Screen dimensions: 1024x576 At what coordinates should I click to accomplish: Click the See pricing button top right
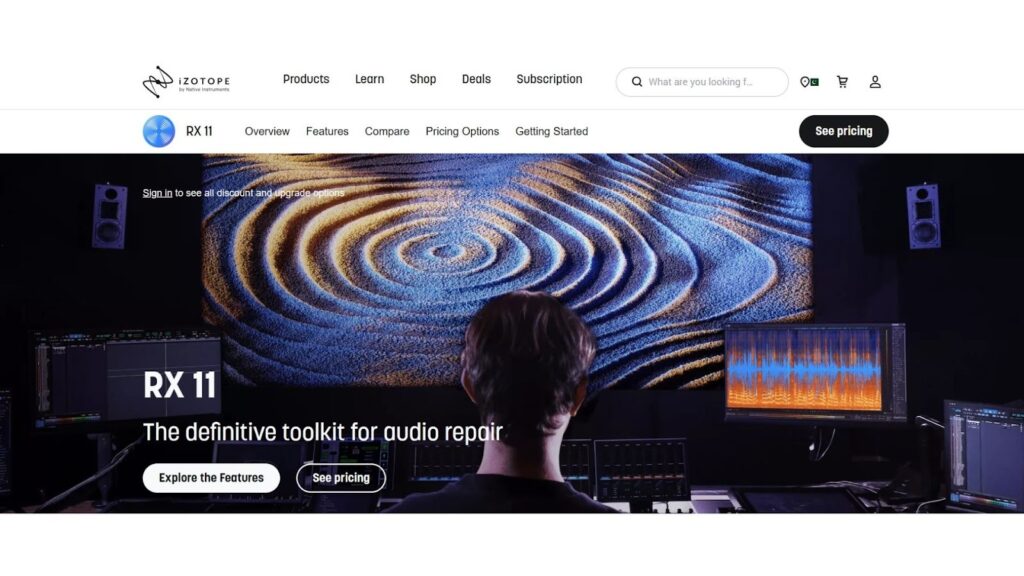843,131
